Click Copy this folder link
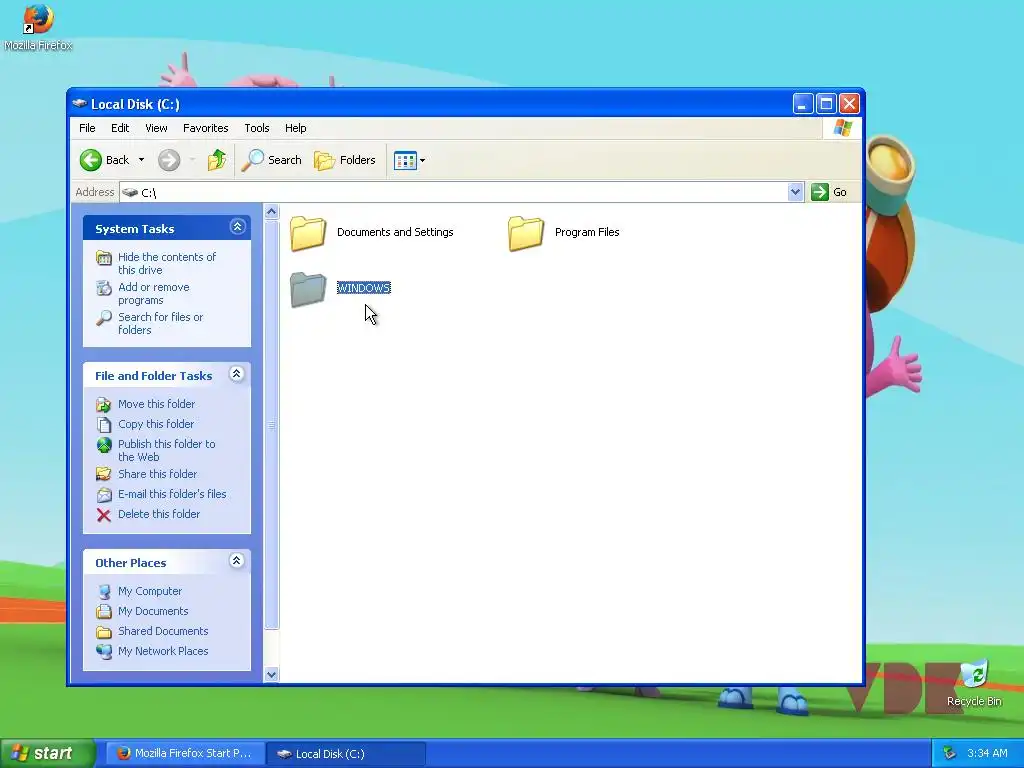Viewport: 1024px width, 768px height. coord(155,424)
